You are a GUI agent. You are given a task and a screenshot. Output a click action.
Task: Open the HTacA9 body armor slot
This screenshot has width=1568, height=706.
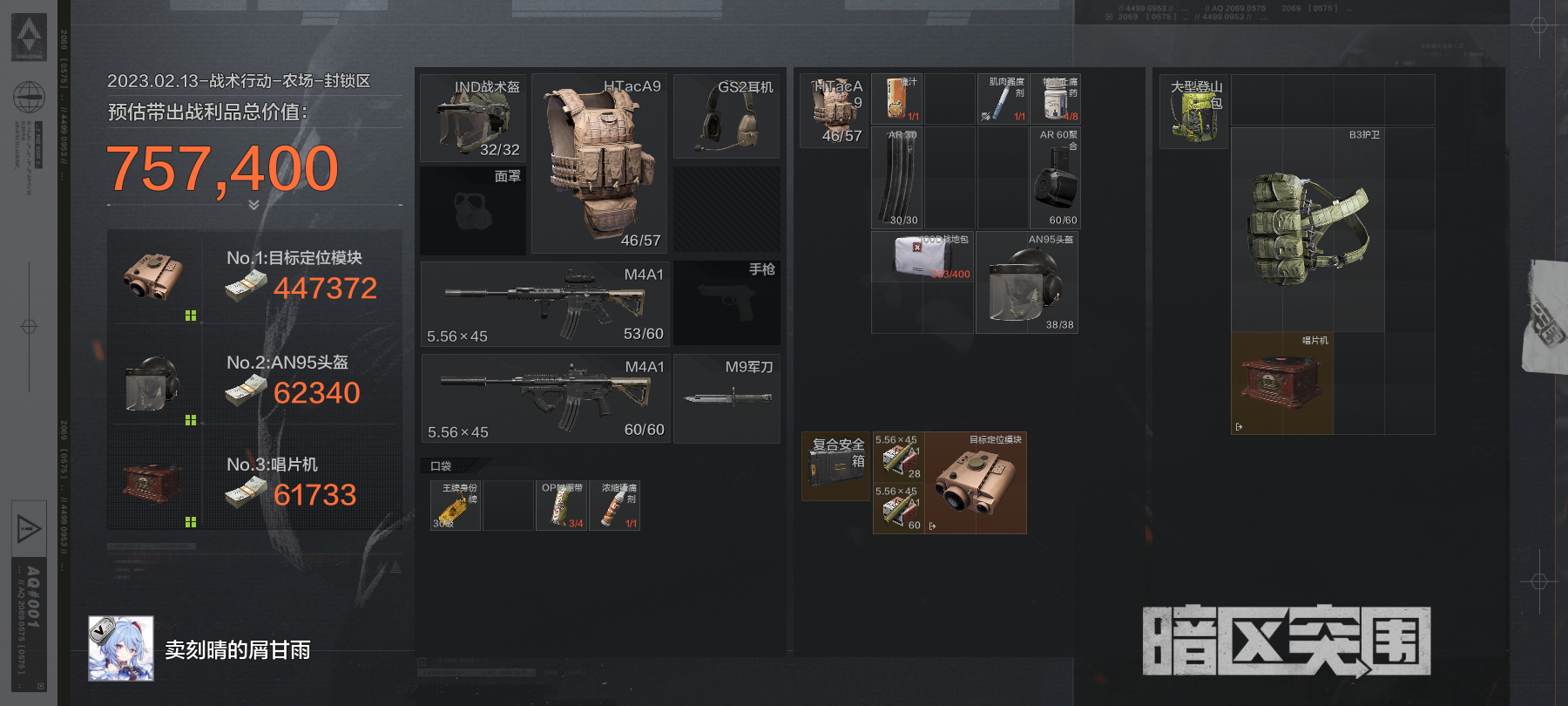pos(599,163)
